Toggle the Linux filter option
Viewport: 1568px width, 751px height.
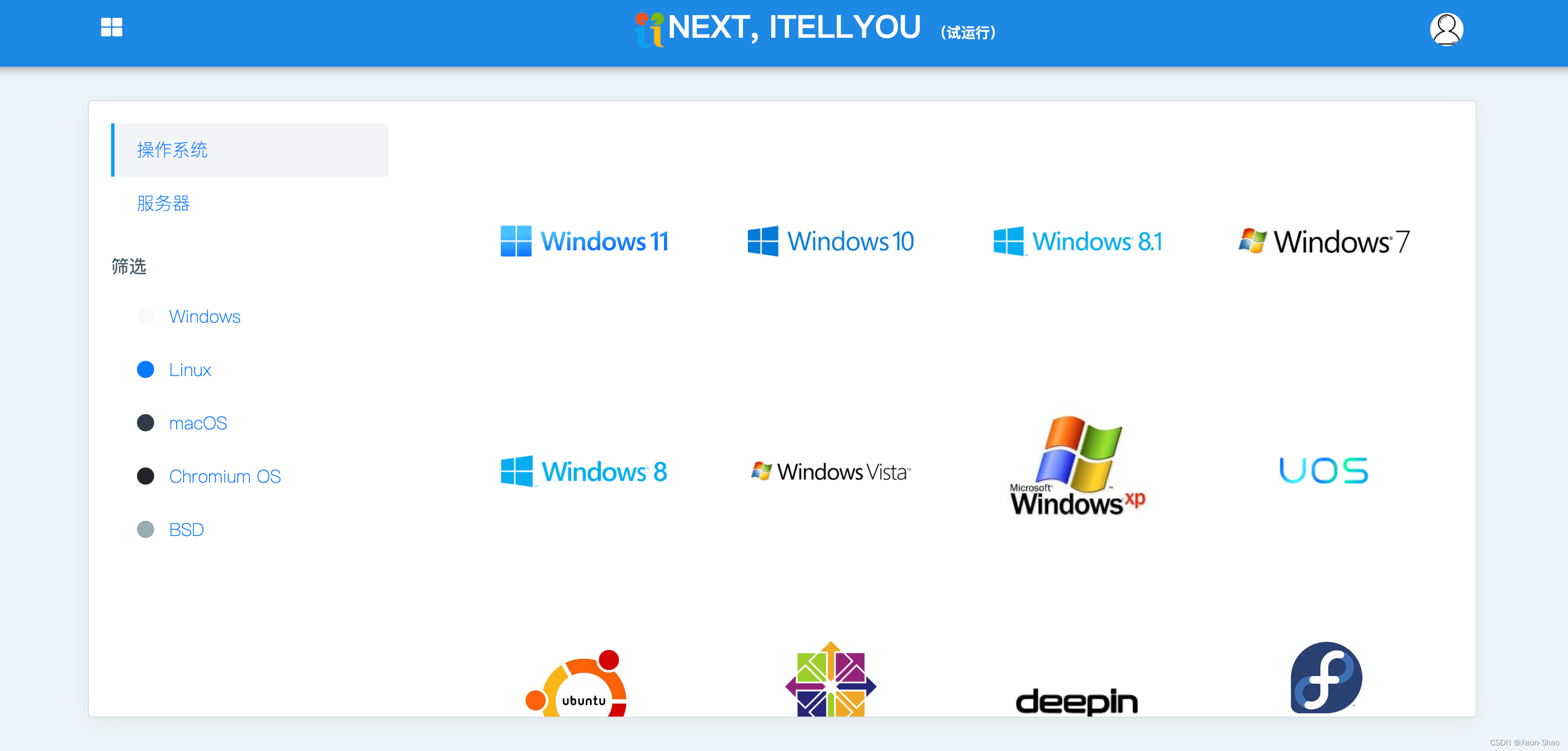[144, 370]
